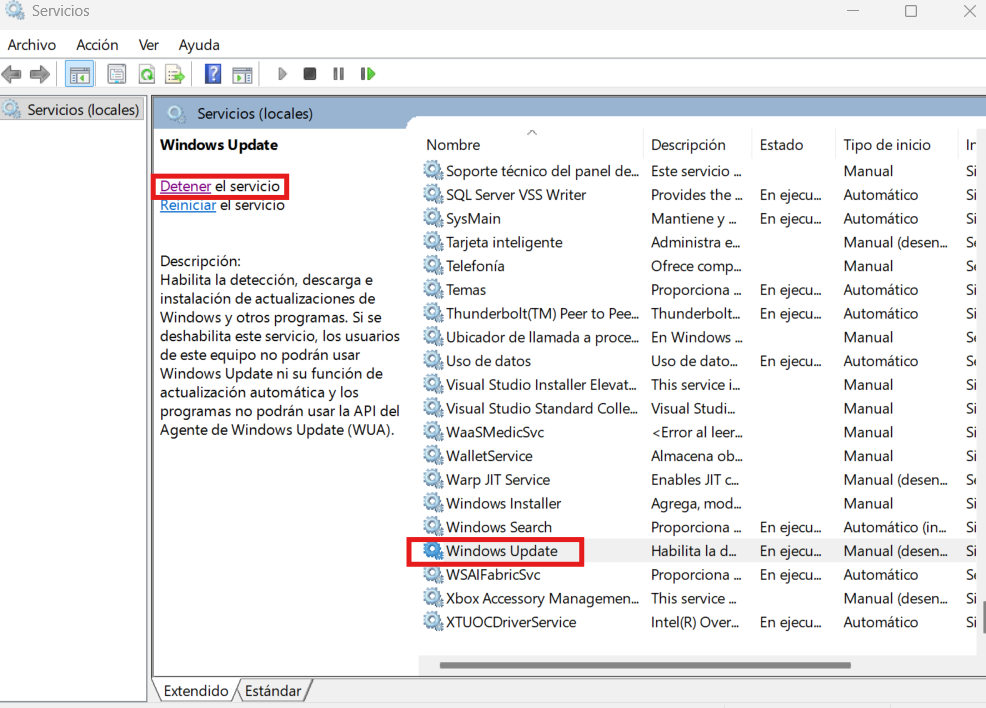Viewport: 986px width, 708px height.
Task: Click the Start service play icon
Action: tap(282, 74)
